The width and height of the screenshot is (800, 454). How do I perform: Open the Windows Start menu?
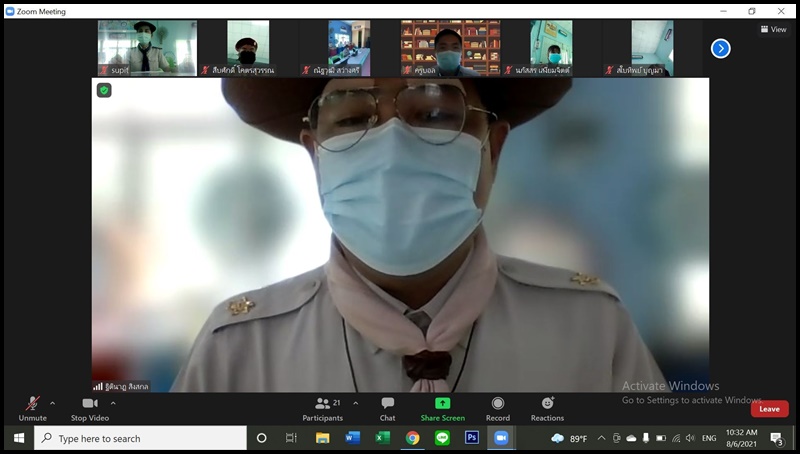coord(19,438)
